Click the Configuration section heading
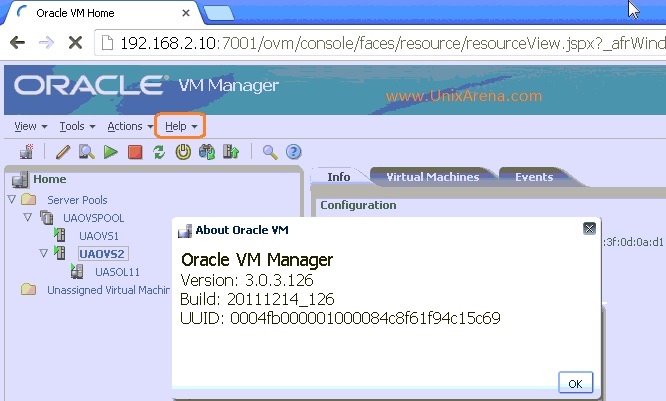The width and height of the screenshot is (666, 401). (358, 205)
